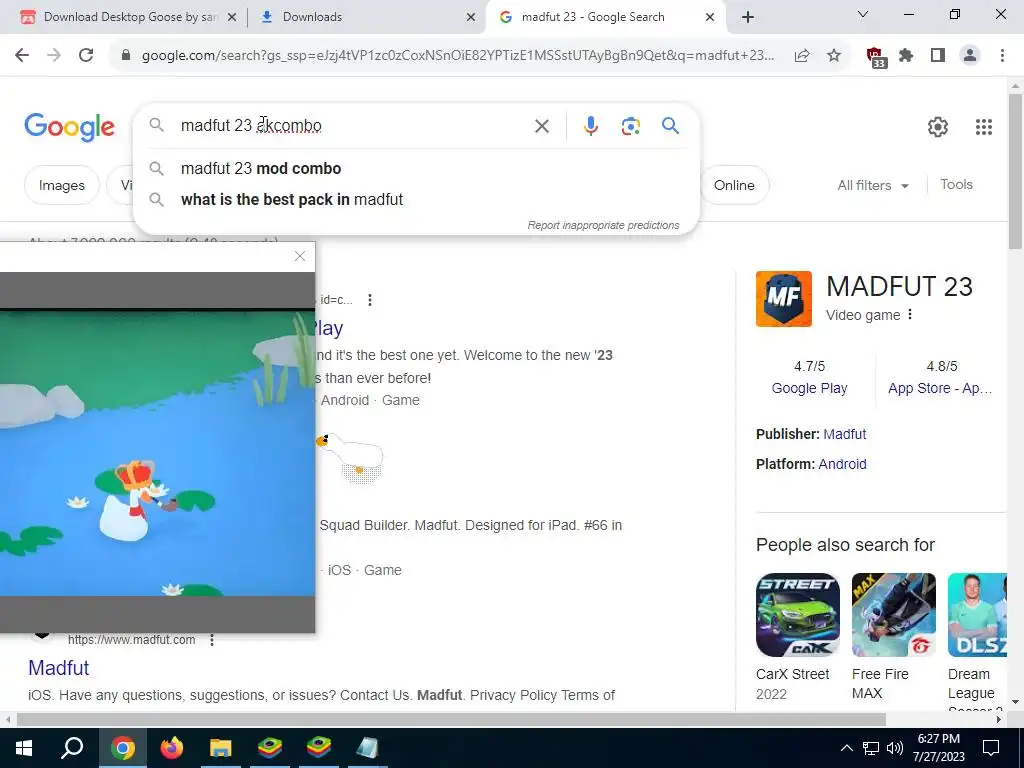Open the Chrome profile avatar

970,56
